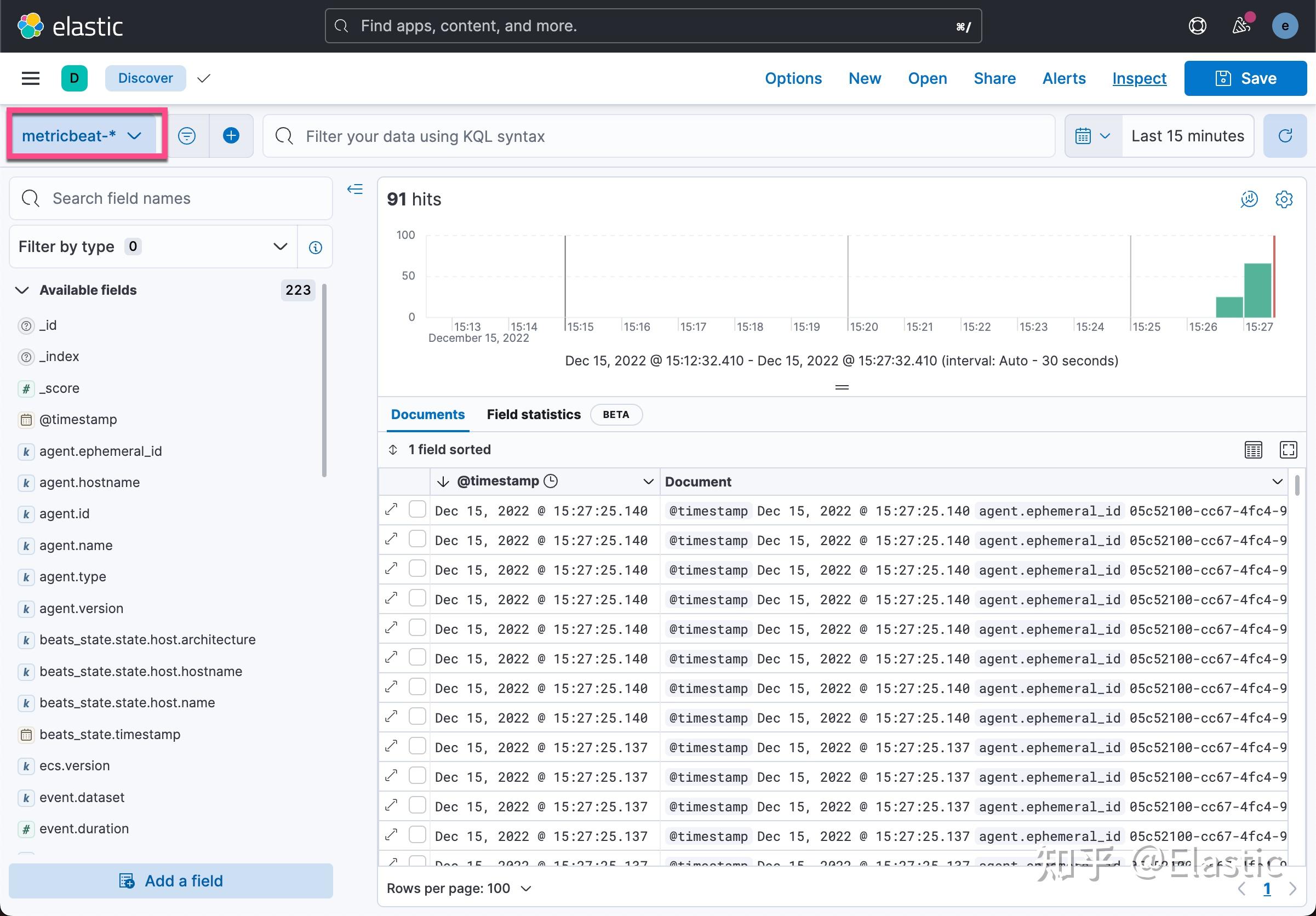Toggle fullscreen mode for the documents table
The height and width of the screenshot is (916, 1316).
(1288, 449)
